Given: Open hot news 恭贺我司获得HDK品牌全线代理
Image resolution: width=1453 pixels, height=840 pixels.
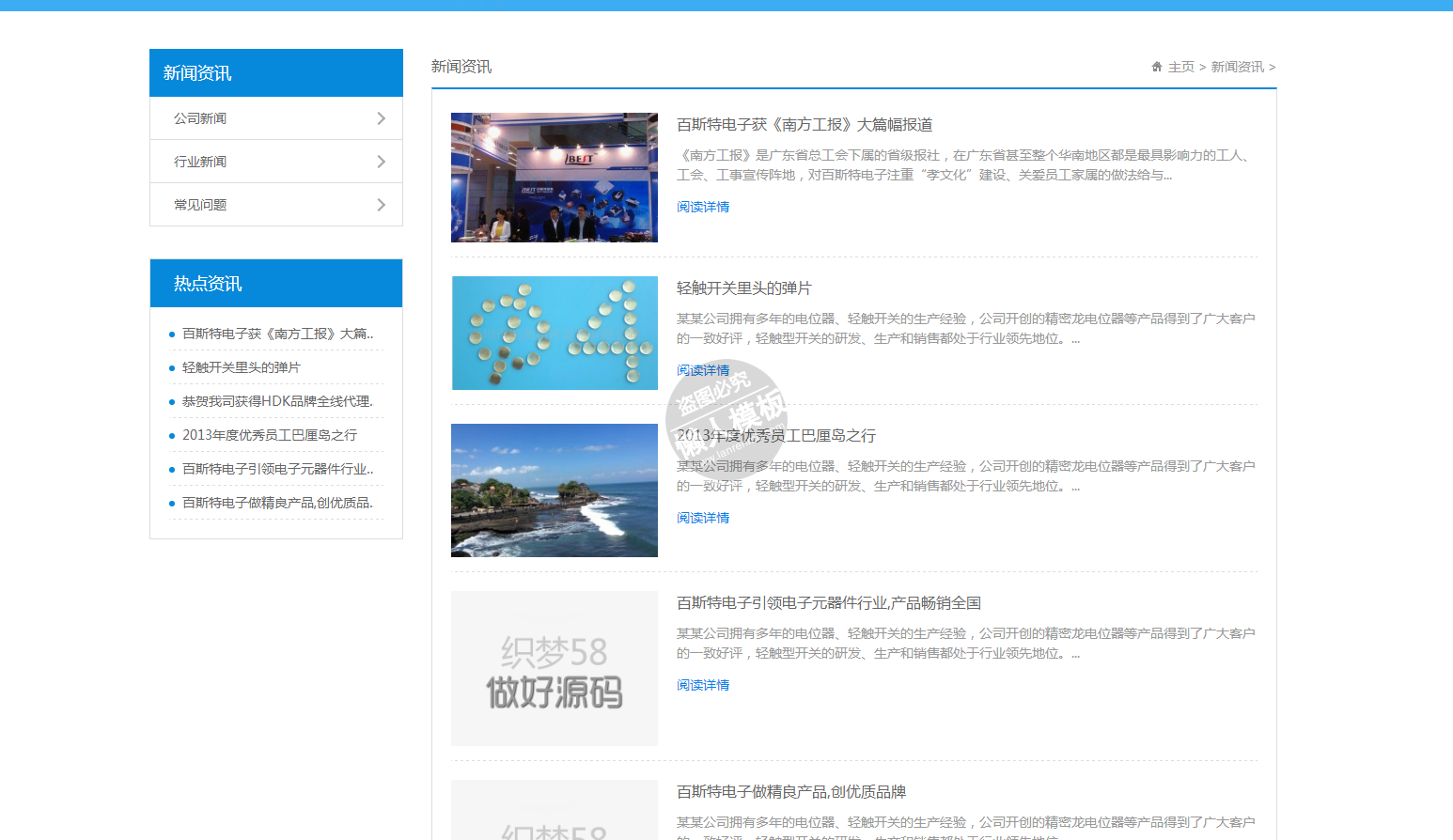Looking at the screenshot, I should coord(277,401).
